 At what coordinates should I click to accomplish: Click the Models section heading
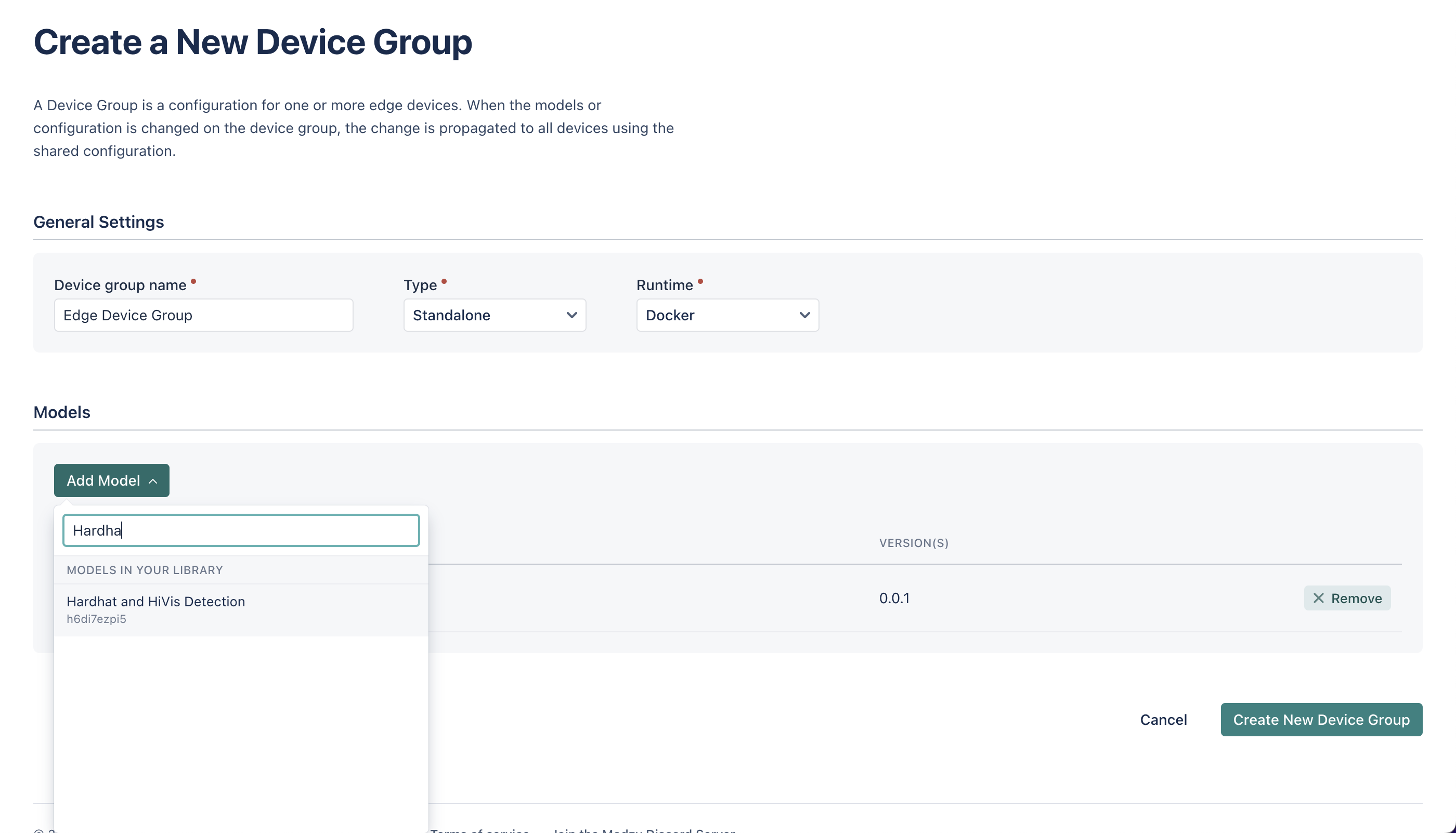tap(62, 412)
